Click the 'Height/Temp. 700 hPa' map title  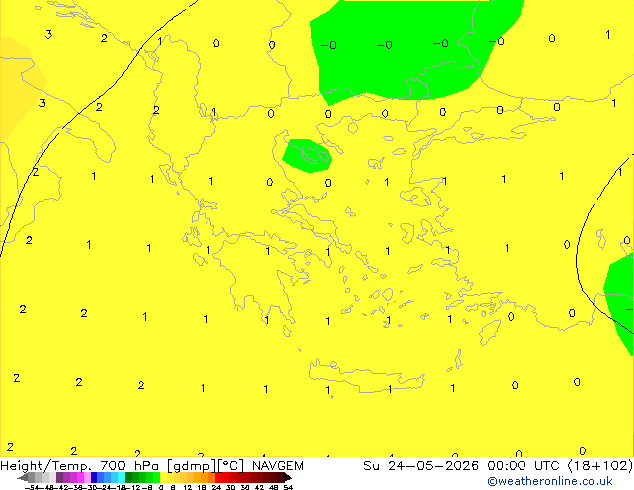coord(80,466)
